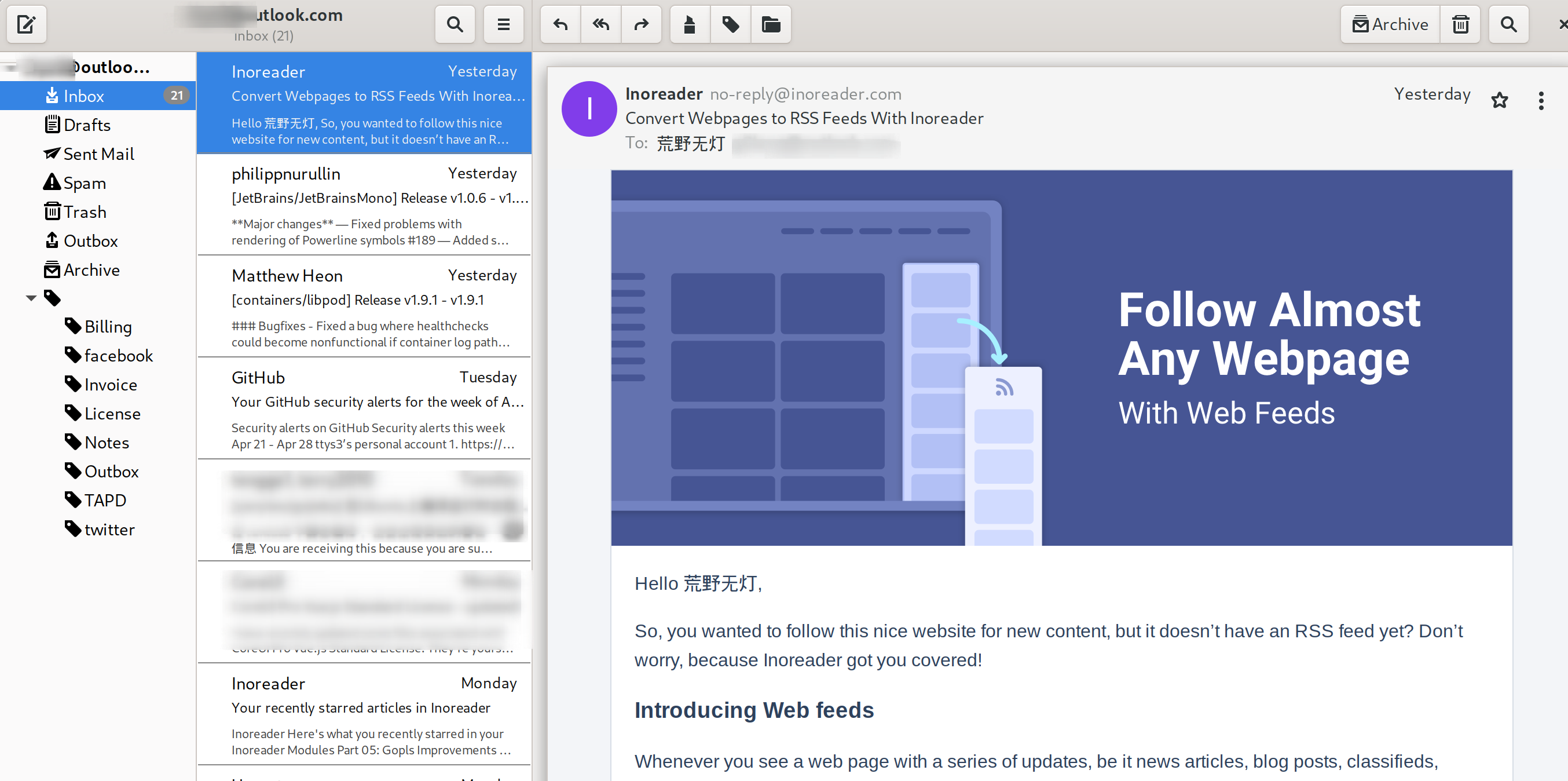This screenshot has width=1568, height=781.
Task: Open the Drafts folder
Action: tap(98, 125)
